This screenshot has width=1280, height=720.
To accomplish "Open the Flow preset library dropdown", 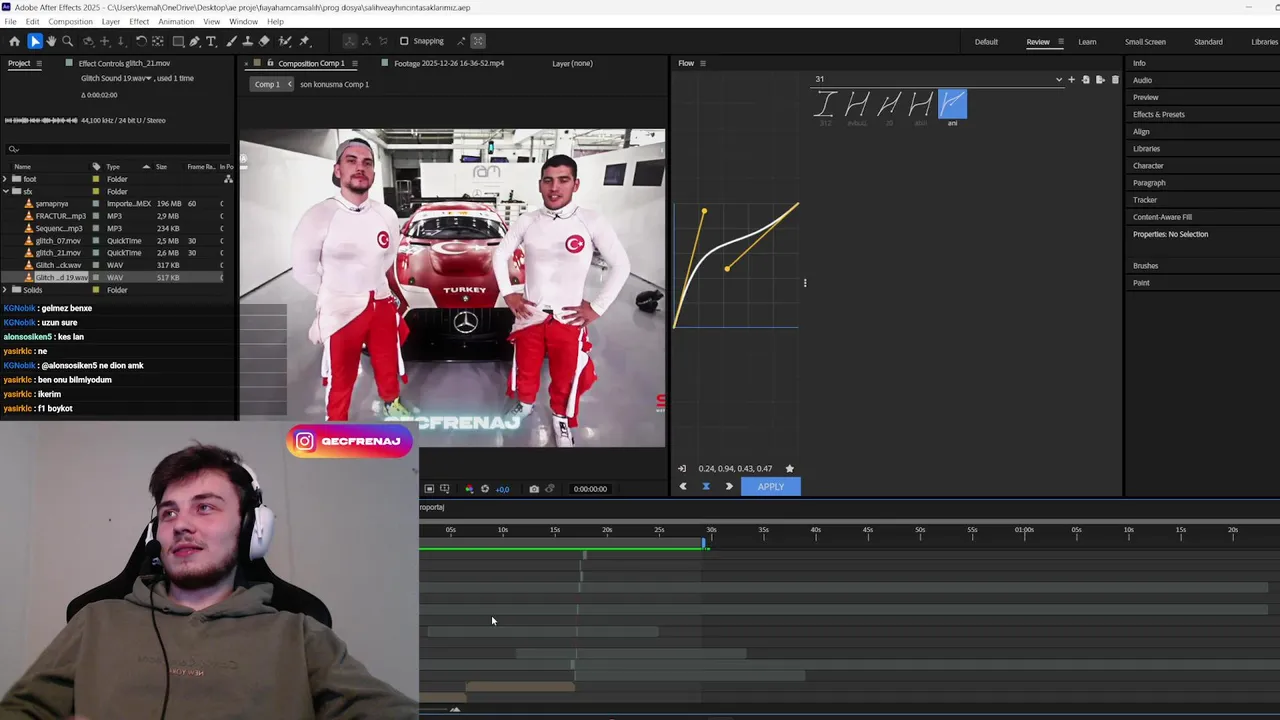I will click(x=1058, y=79).
